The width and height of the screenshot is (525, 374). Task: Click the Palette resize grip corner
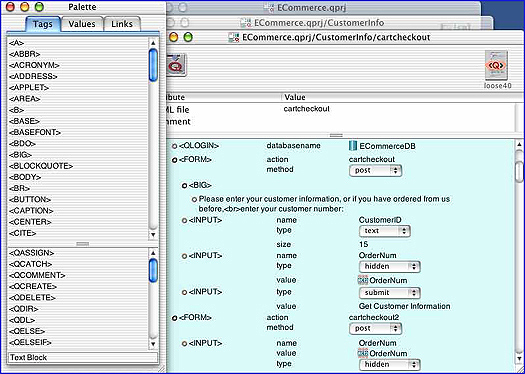pos(161,368)
